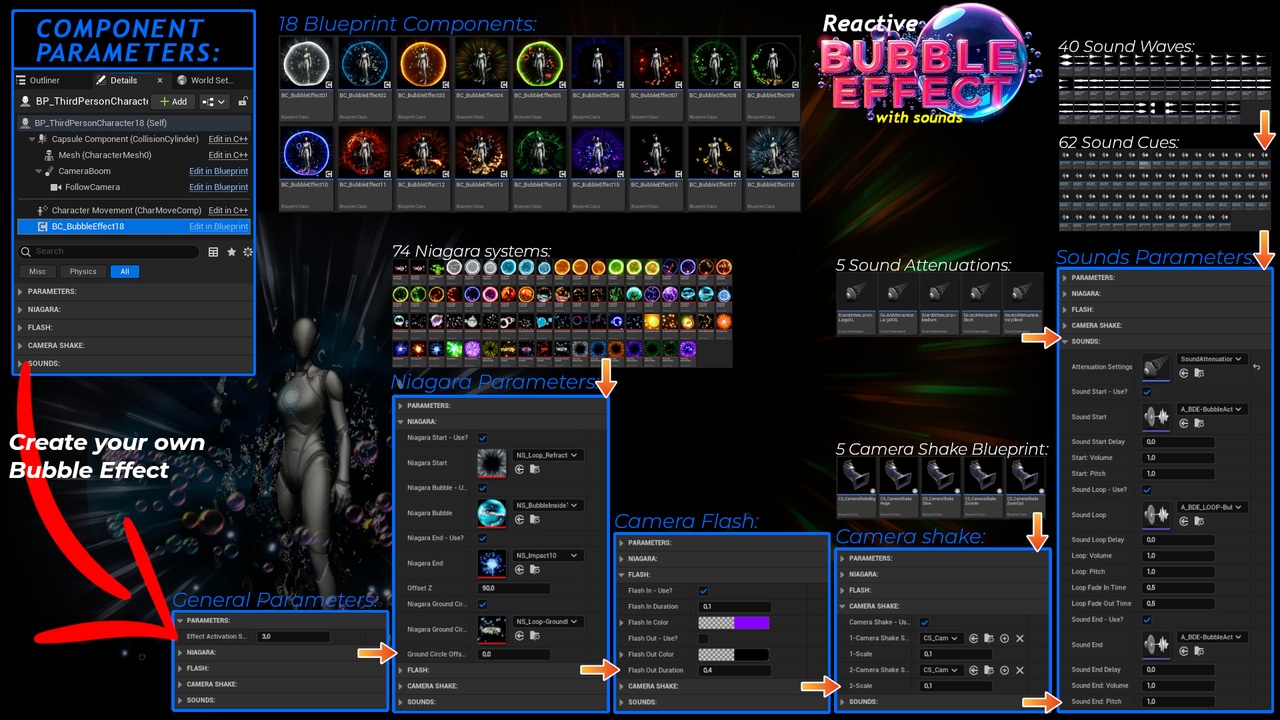Collapse CameraBoom component tree node

click(x=36, y=171)
